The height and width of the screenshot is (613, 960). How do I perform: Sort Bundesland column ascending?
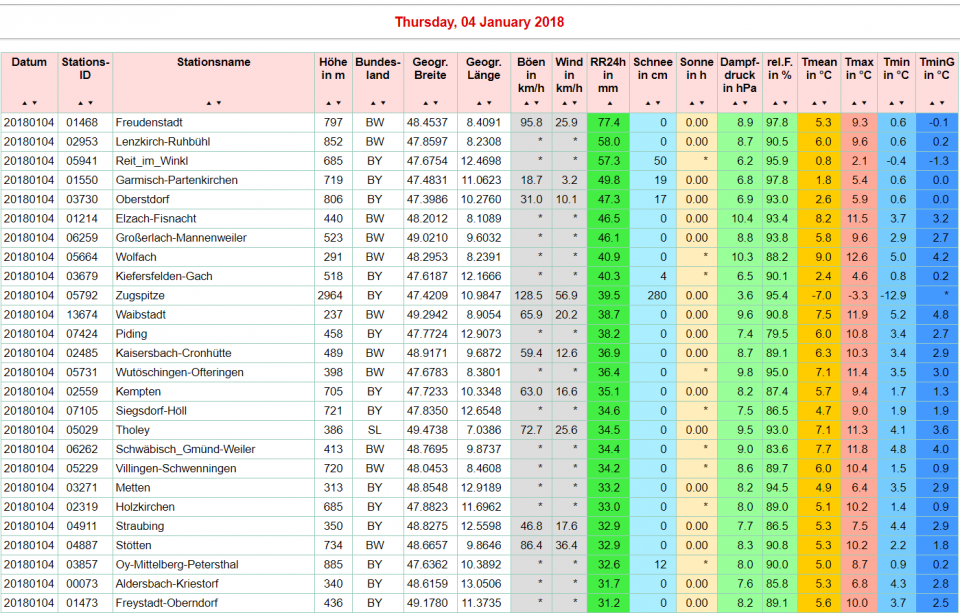(372, 103)
